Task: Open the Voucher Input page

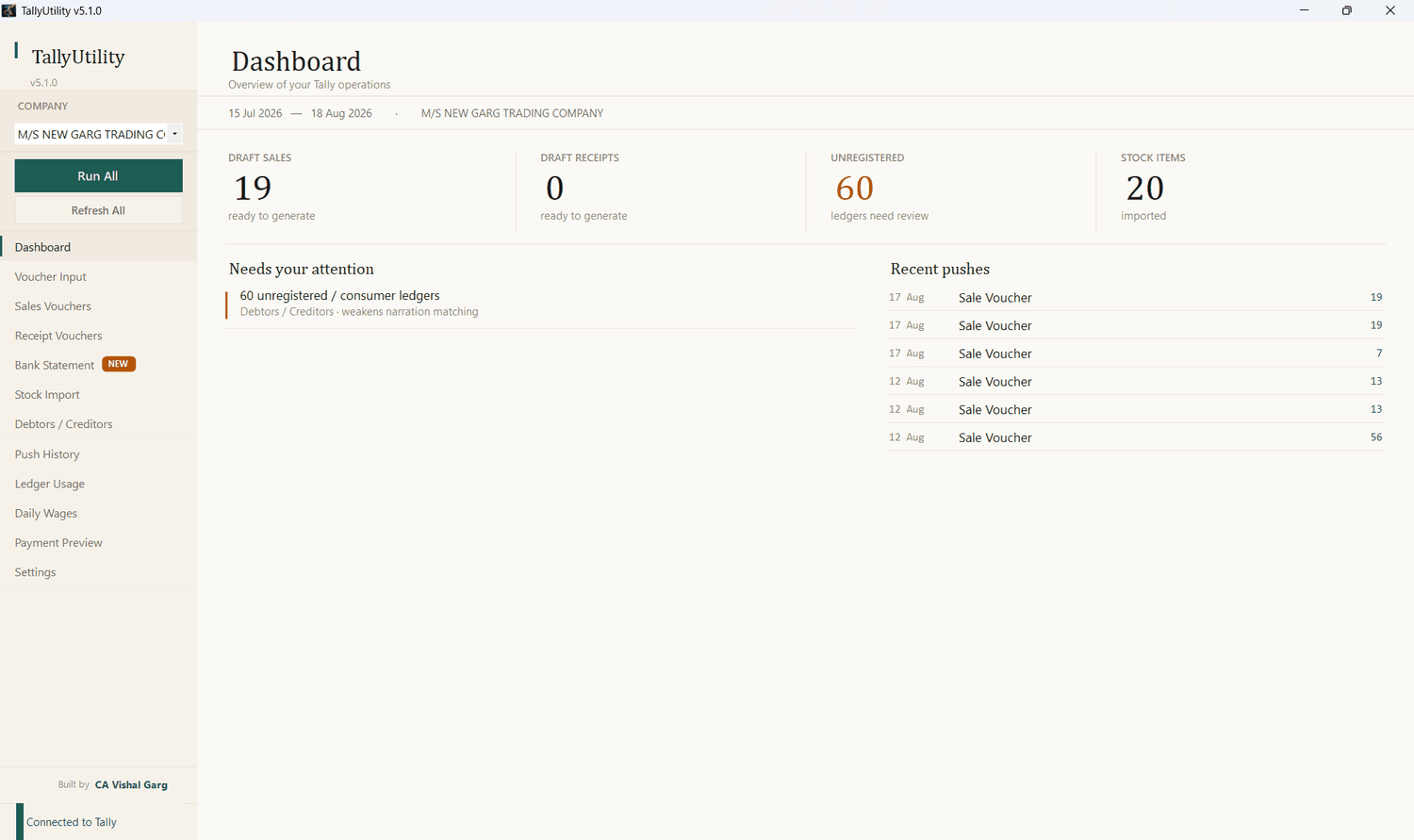Action: click(98, 277)
